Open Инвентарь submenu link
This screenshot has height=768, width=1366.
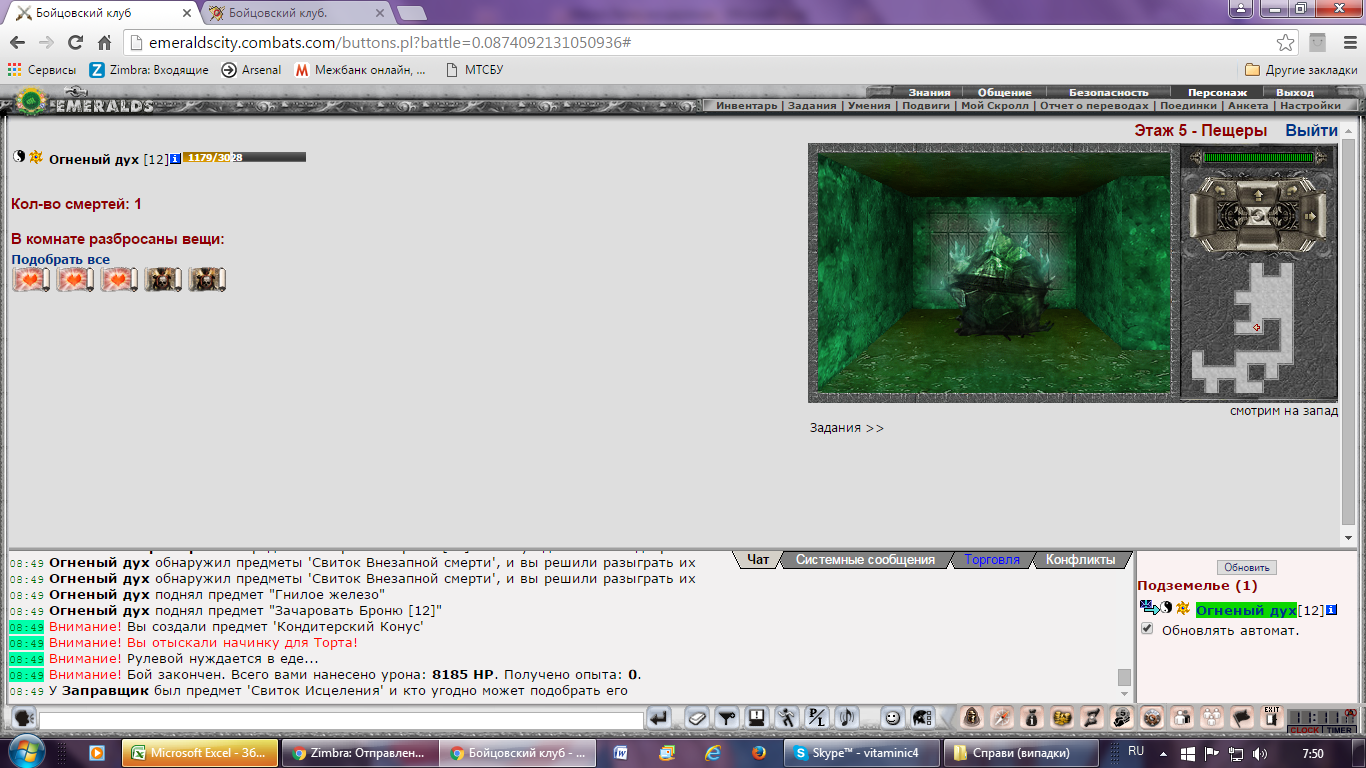tap(746, 105)
